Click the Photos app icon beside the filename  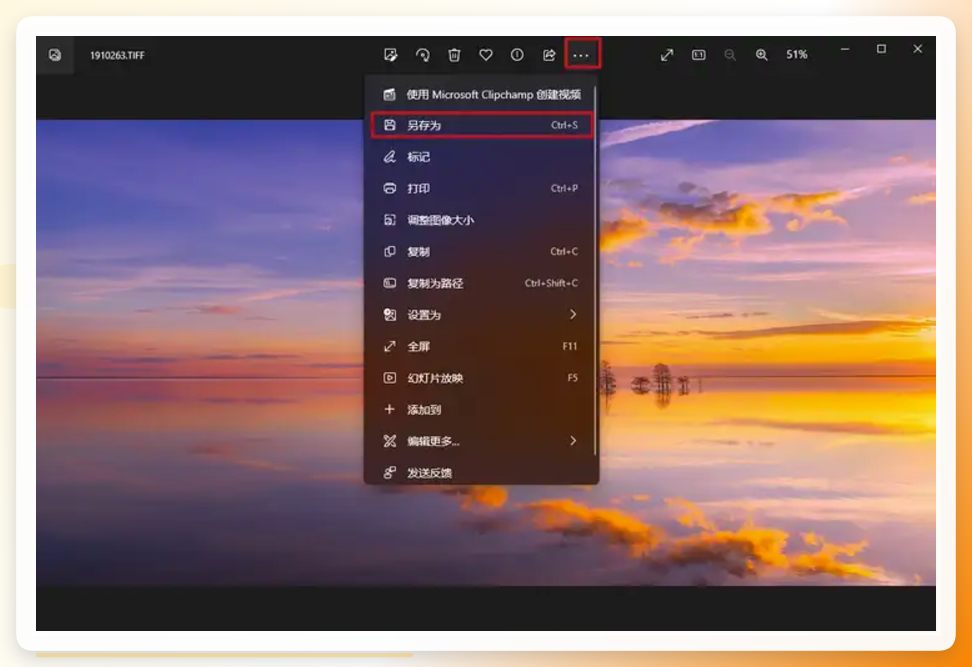[x=55, y=55]
